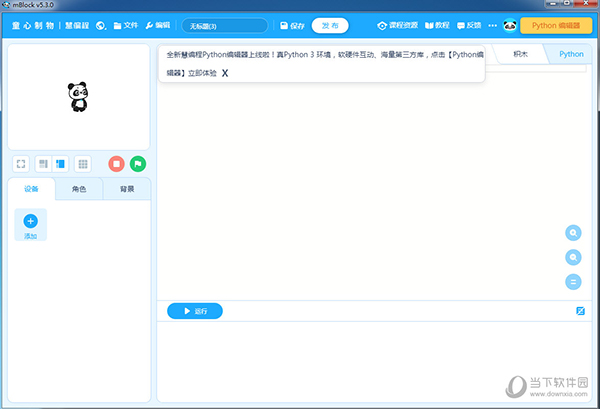Select the 背景 backdrop tab
Image resolution: width=600 pixels, height=409 pixels.
pyautogui.click(x=127, y=189)
